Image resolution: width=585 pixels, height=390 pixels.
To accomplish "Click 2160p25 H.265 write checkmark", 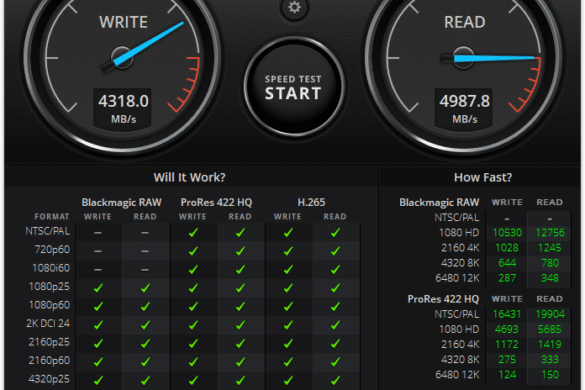I will 288,343.
